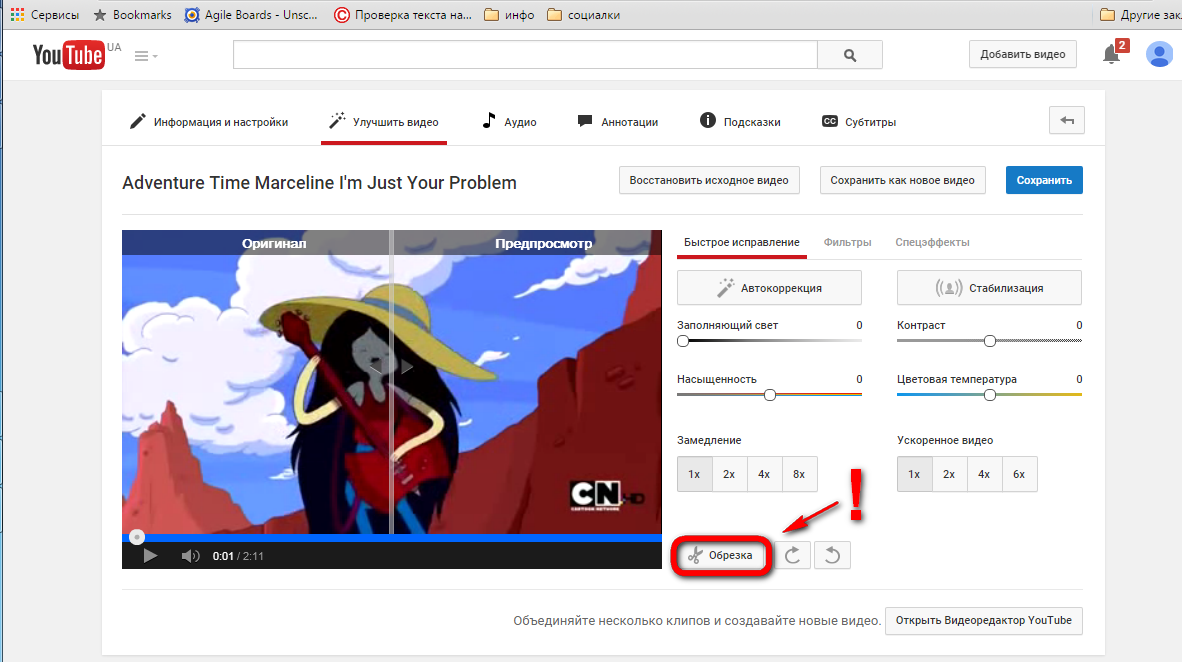Set Ускоренное видео to 1x
This screenshot has height=662, width=1182.
(x=914, y=474)
